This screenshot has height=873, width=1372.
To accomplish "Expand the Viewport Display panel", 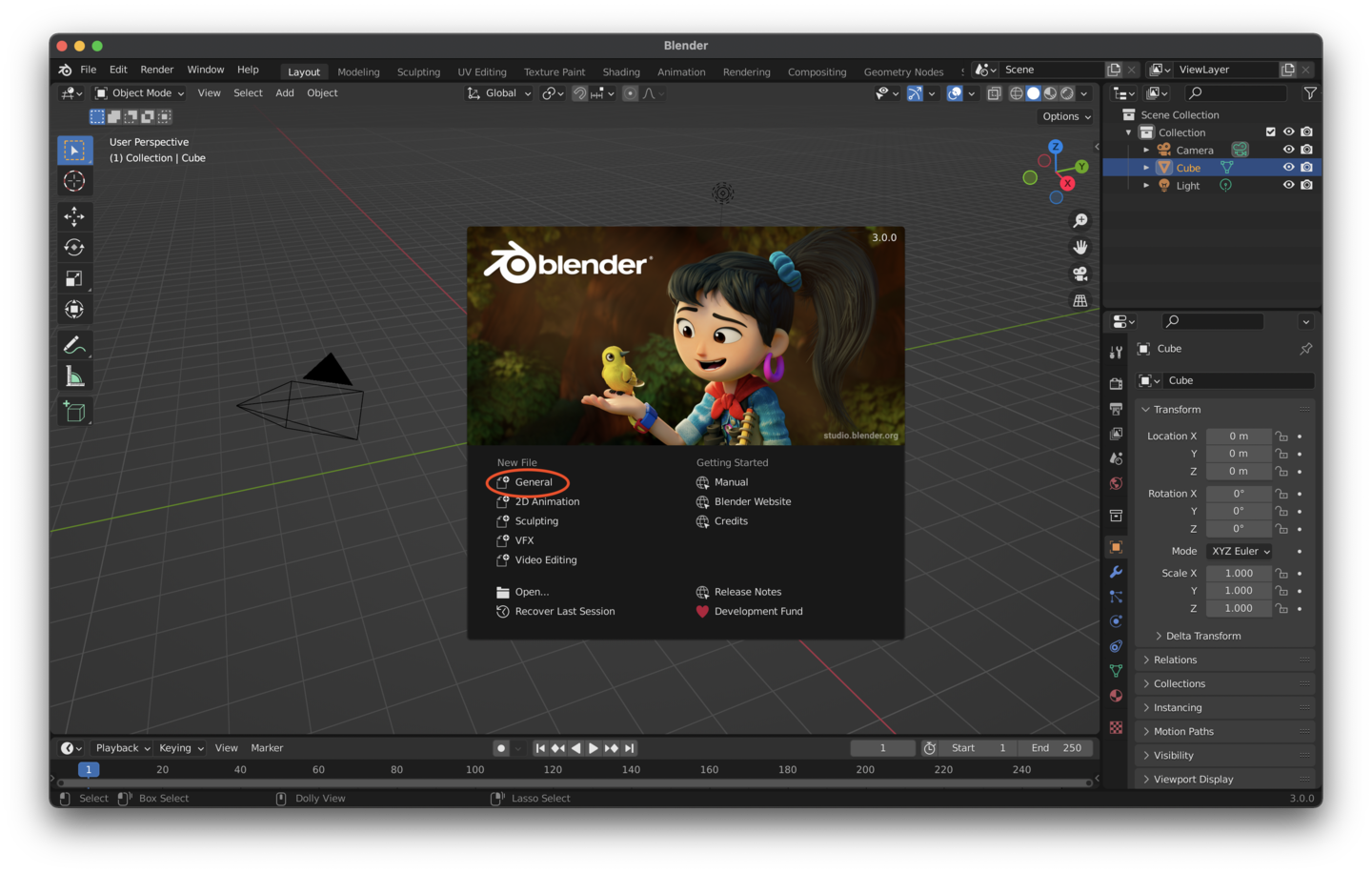I will coord(1226,779).
